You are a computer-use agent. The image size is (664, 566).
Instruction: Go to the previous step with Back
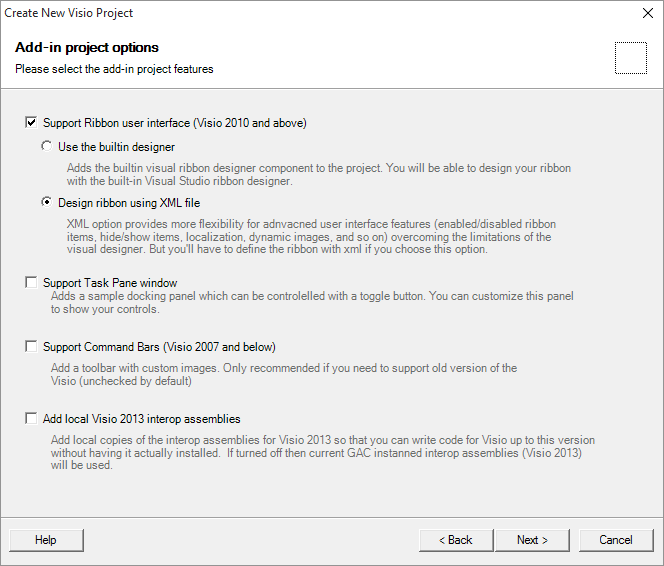(456, 540)
